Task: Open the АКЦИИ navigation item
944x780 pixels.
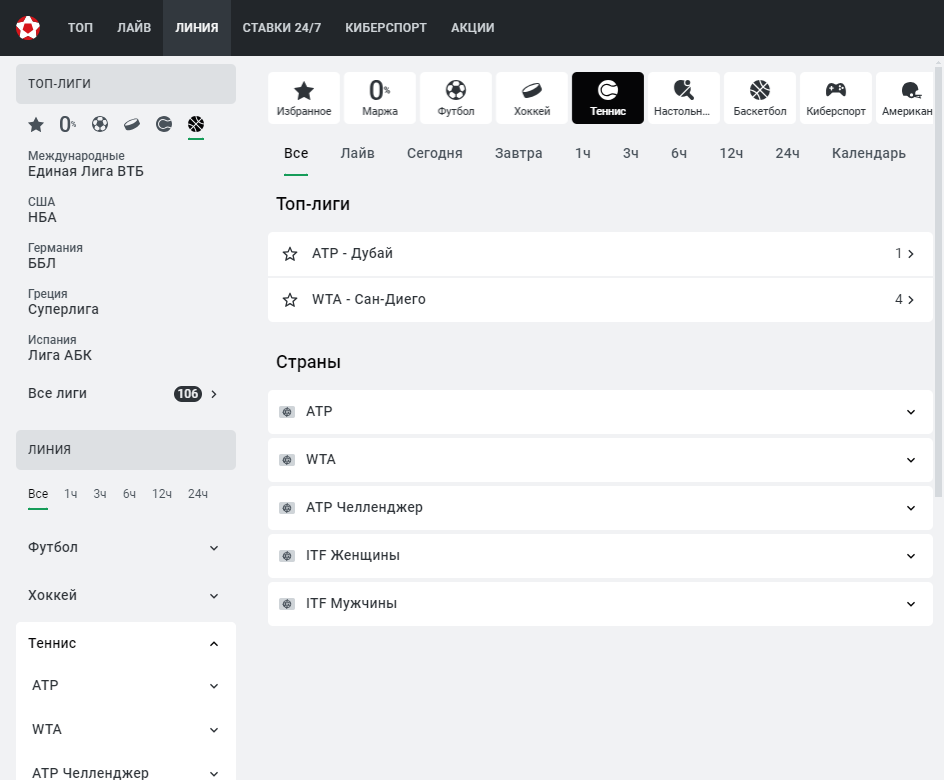Action: pos(473,28)
